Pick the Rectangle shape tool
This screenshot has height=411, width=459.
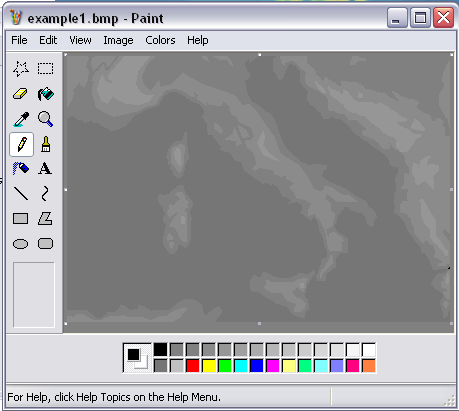[21, 219]
